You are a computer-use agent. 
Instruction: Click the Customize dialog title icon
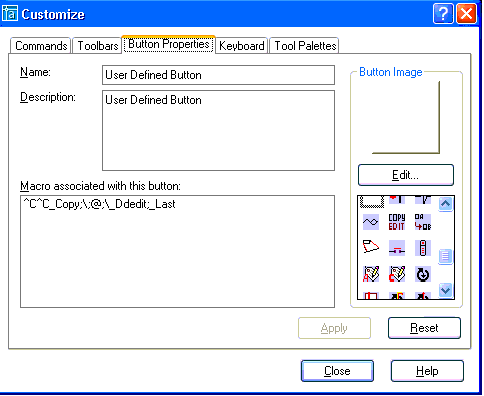click(10, 14)
